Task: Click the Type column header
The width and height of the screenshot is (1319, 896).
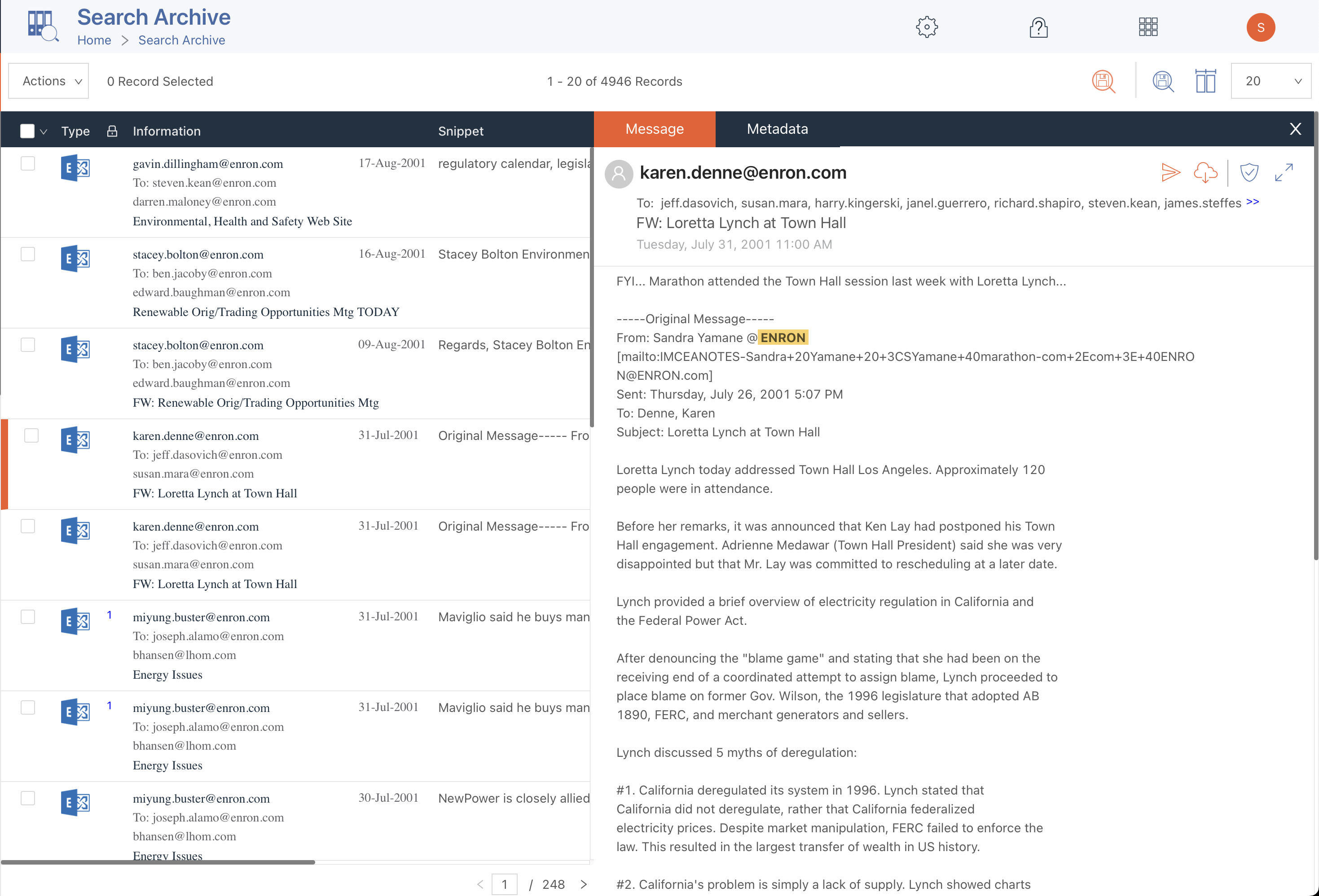Action: click(x=75, y=131)
